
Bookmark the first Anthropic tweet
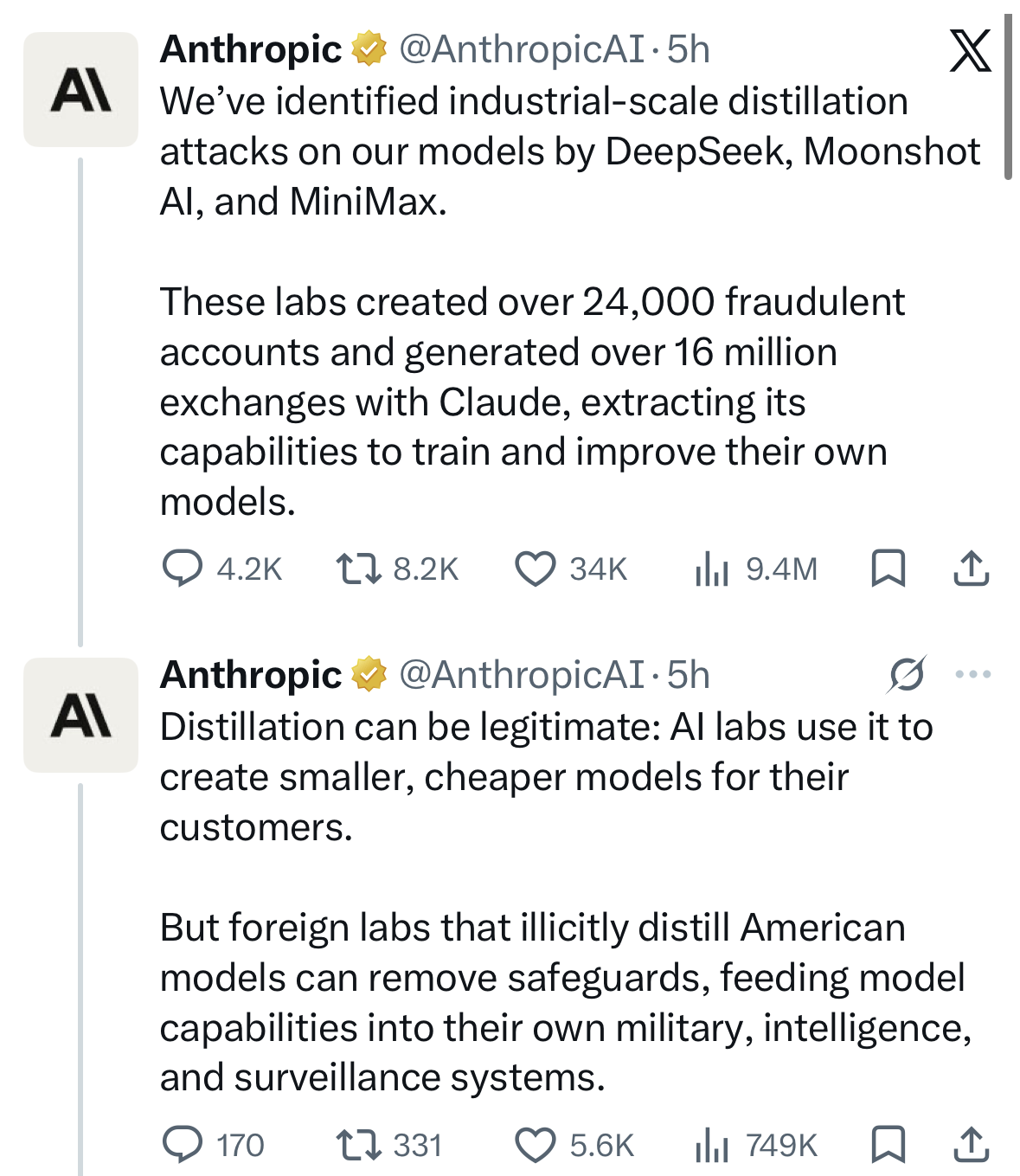[888, 569]
